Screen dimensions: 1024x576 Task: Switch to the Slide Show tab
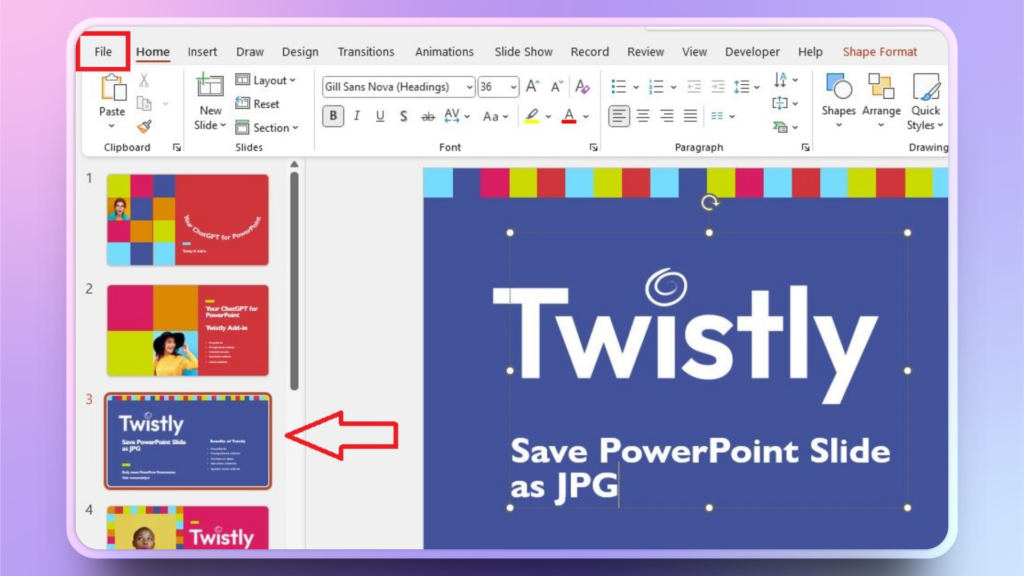523,52
